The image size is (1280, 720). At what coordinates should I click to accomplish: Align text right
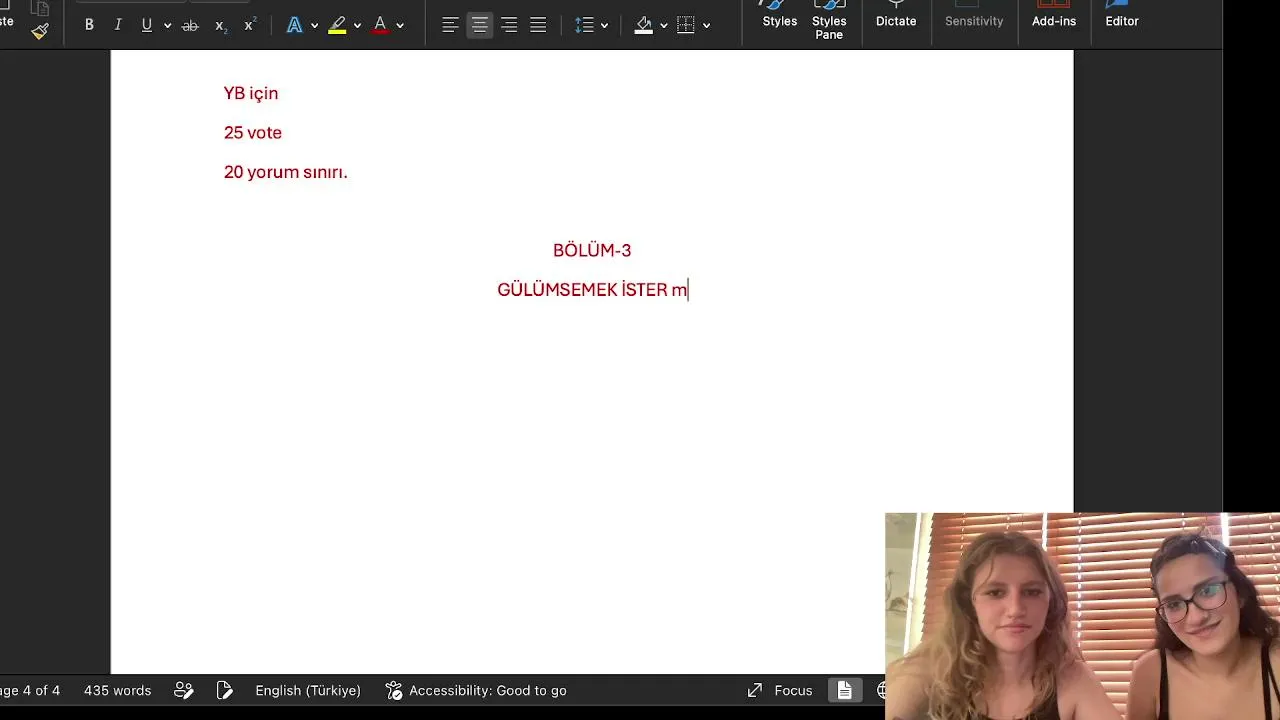[x=509, y=25]
